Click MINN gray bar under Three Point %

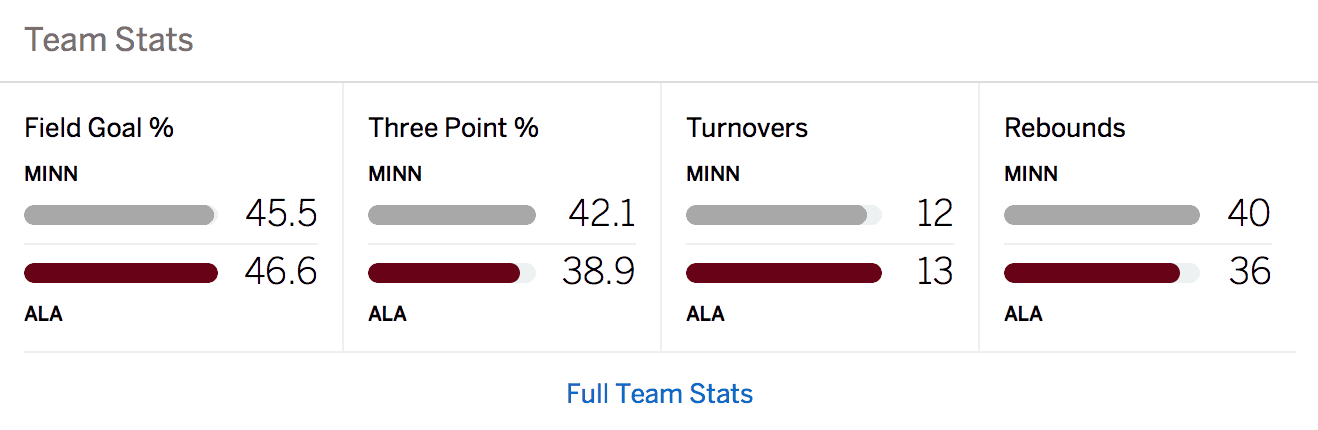(452, 215)
